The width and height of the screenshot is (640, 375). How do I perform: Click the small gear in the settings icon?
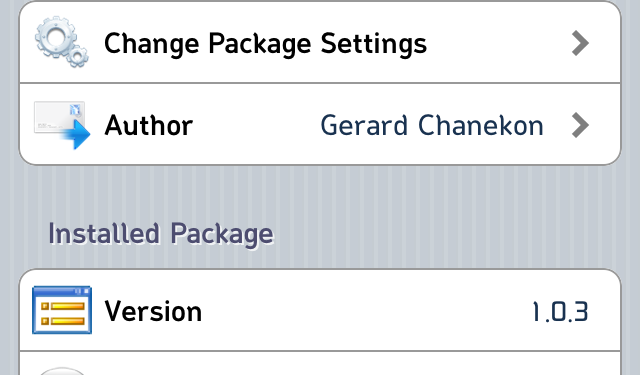pos(78,57)
